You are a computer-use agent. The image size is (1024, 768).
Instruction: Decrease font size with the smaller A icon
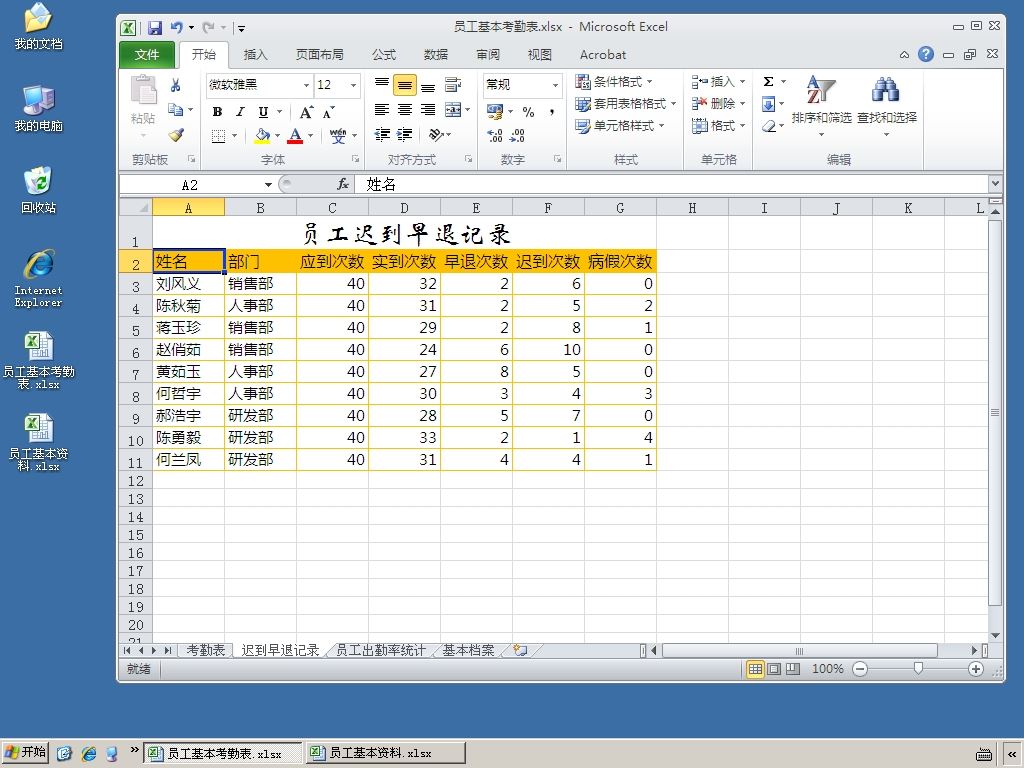[328, 112]
